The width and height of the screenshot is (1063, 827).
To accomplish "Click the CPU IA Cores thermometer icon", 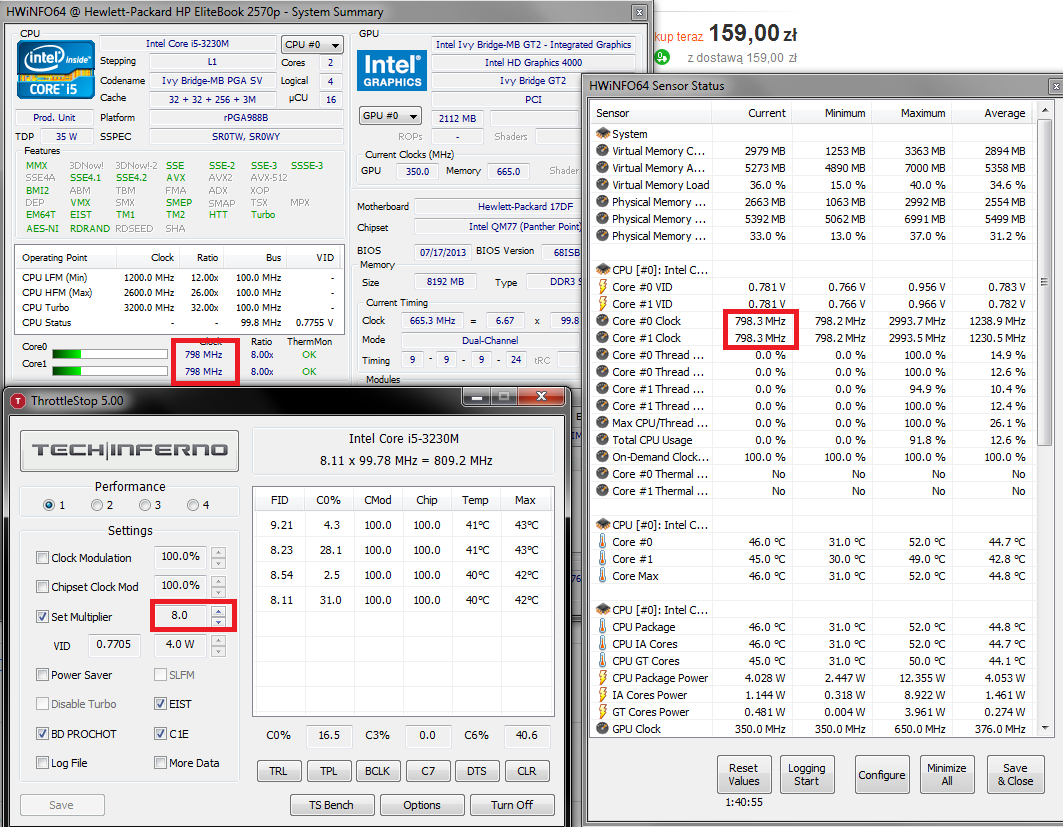I will [x=603, y=643].
